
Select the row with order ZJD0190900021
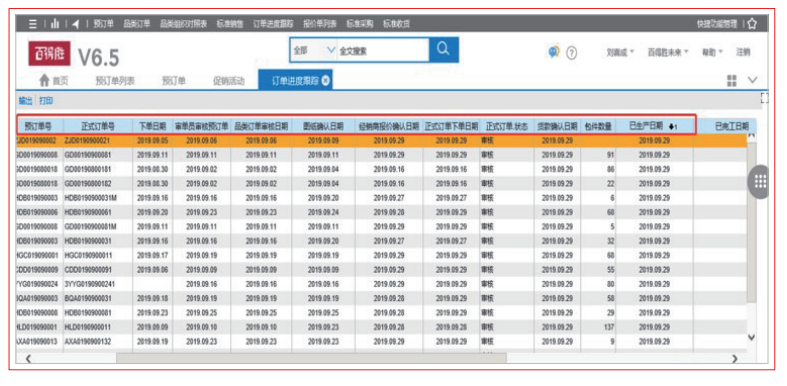click(x=380, y=141)
